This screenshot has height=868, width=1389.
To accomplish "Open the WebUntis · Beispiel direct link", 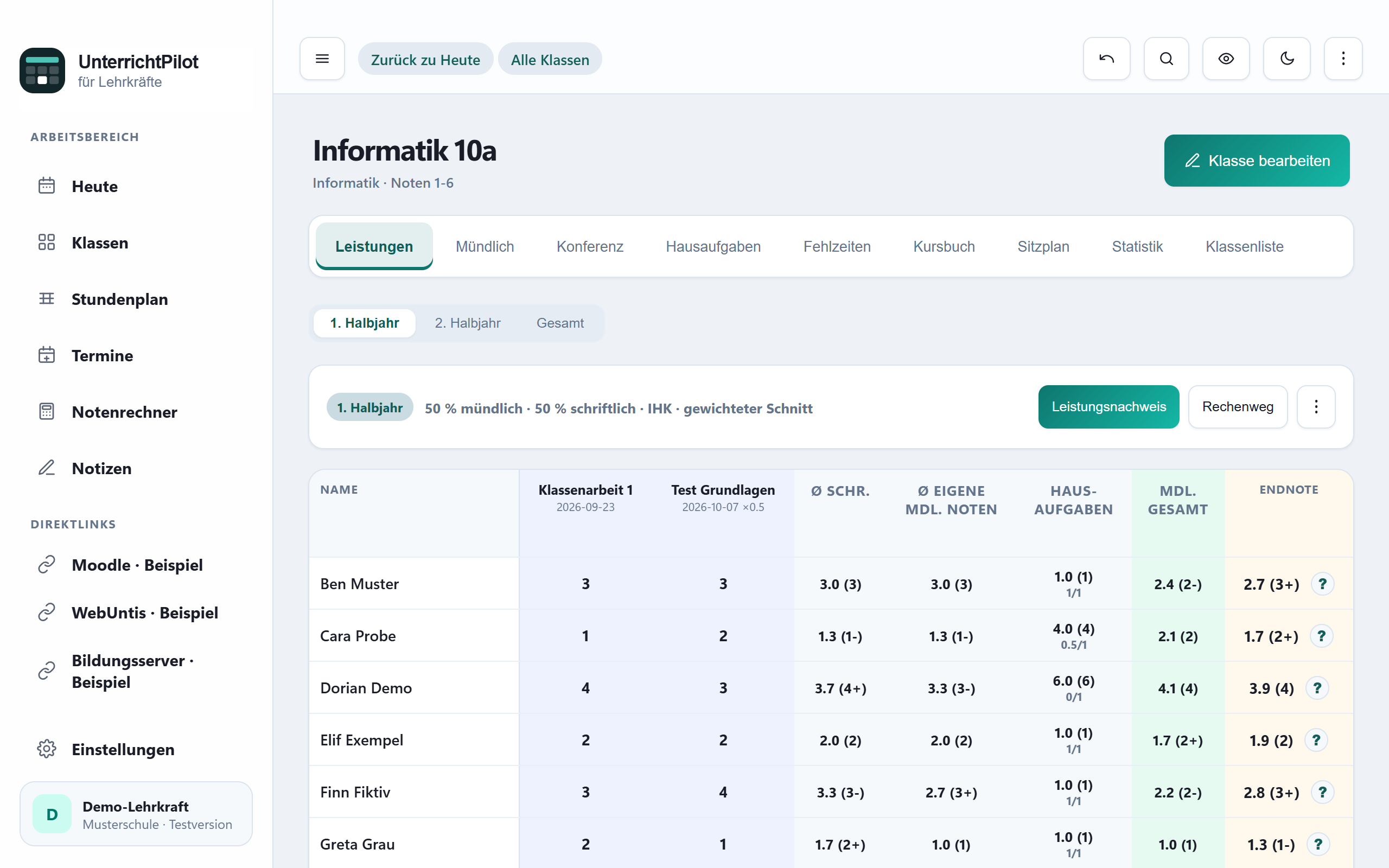I will point(136,612).
